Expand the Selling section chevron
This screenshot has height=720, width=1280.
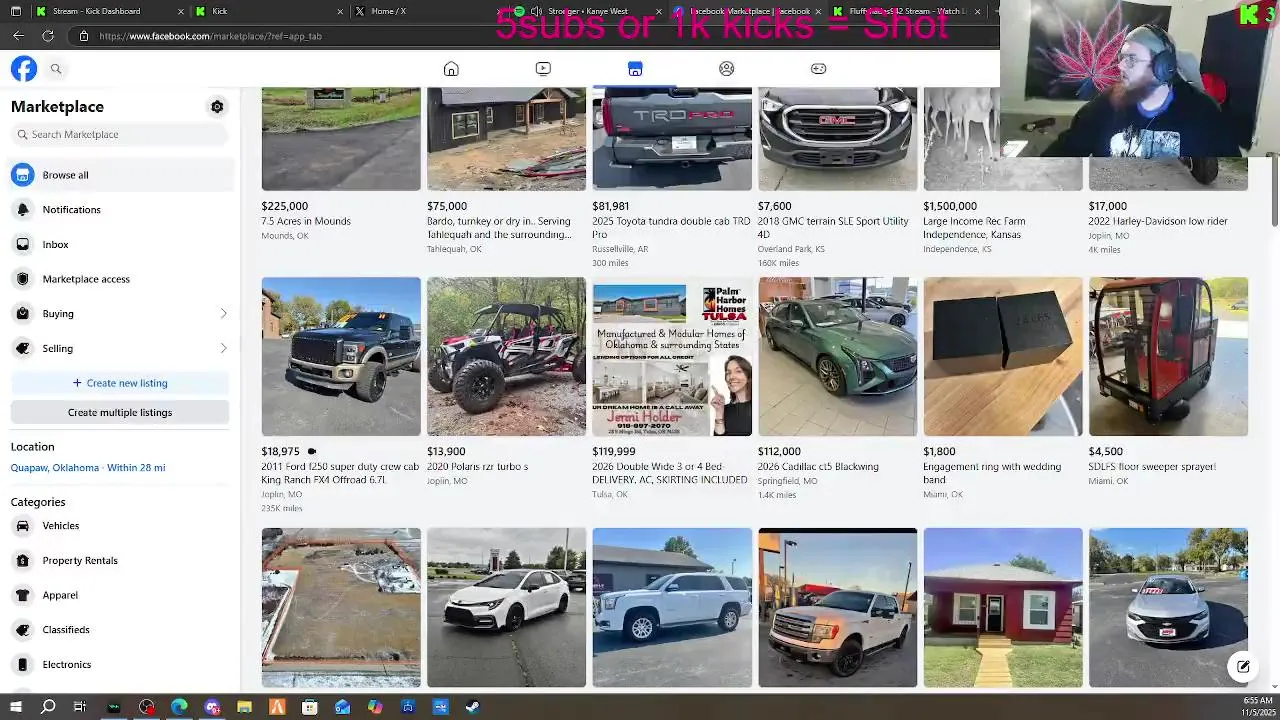coord(223,349)
